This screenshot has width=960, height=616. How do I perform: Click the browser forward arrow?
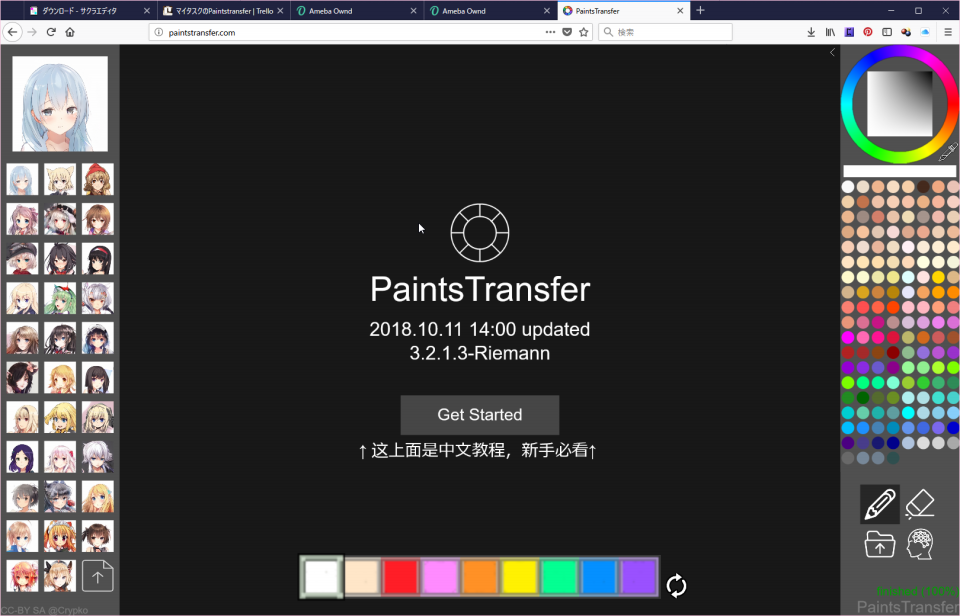(x=32, y=32)
